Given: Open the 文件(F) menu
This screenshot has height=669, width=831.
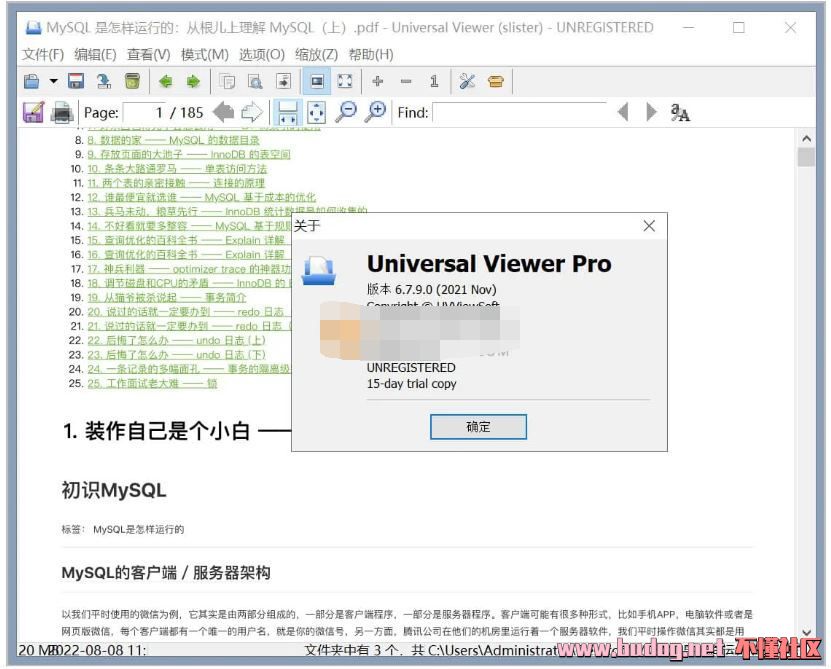Looking at the screenshot, I should pyautogui.click(x=43, y=54).
